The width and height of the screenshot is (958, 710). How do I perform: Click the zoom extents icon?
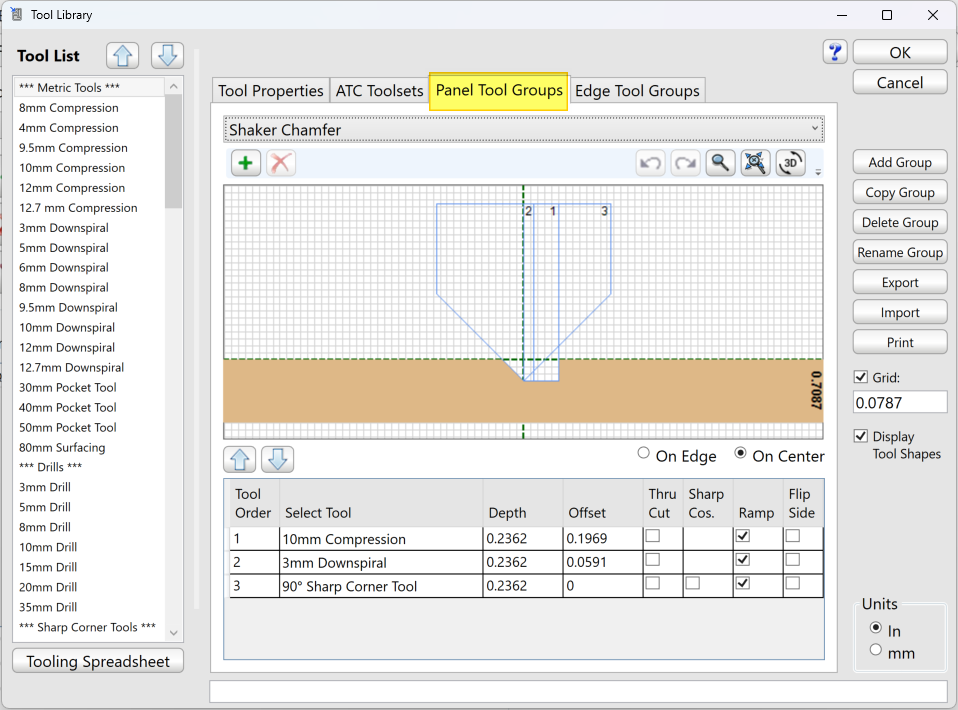(755, 163)
